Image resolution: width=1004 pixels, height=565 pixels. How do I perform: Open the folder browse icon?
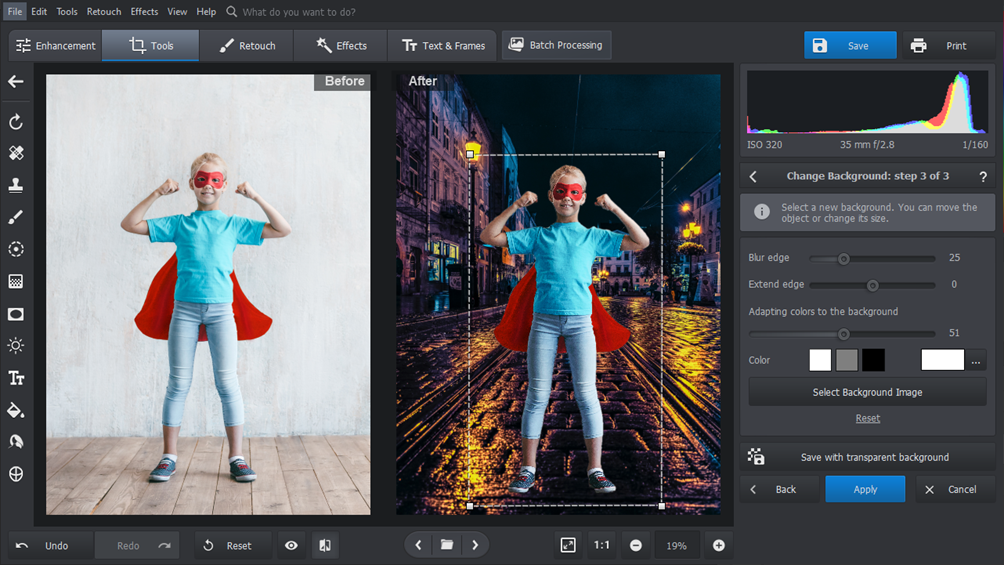pos(447,545)
